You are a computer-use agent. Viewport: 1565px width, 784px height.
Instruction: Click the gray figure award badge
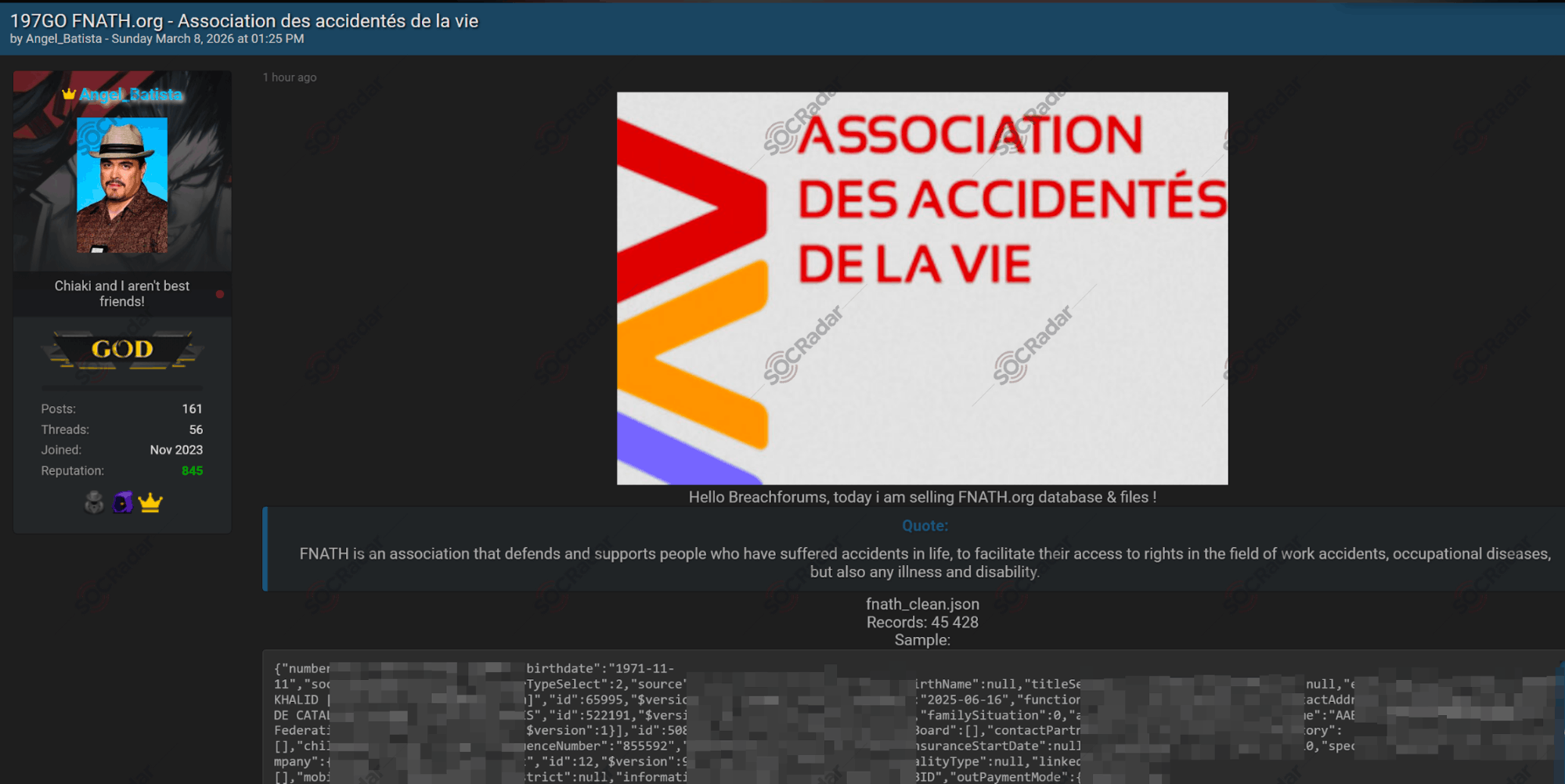[x=94, y=502]
